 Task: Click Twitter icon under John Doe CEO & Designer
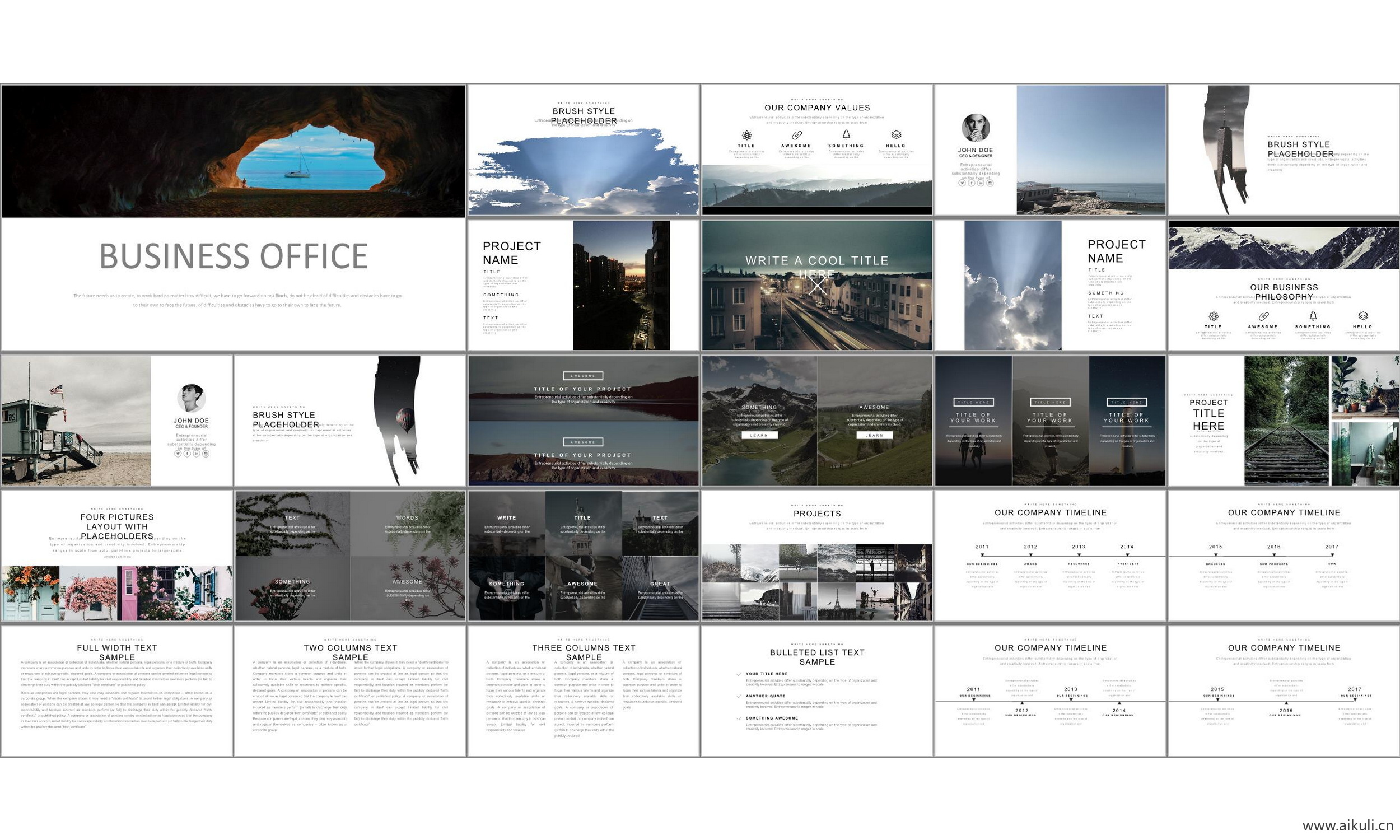(962, 183)
